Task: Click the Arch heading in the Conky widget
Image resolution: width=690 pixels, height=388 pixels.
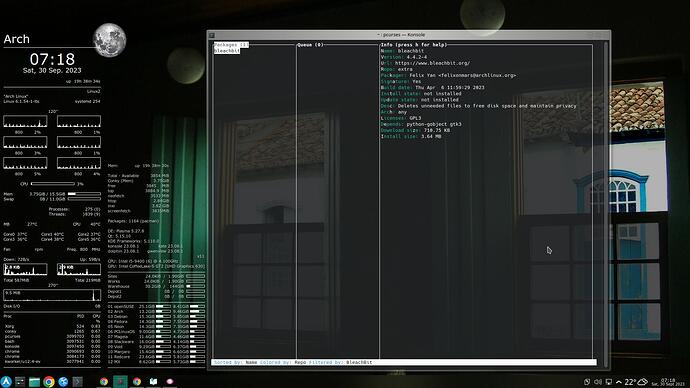Action: (16, 39)
